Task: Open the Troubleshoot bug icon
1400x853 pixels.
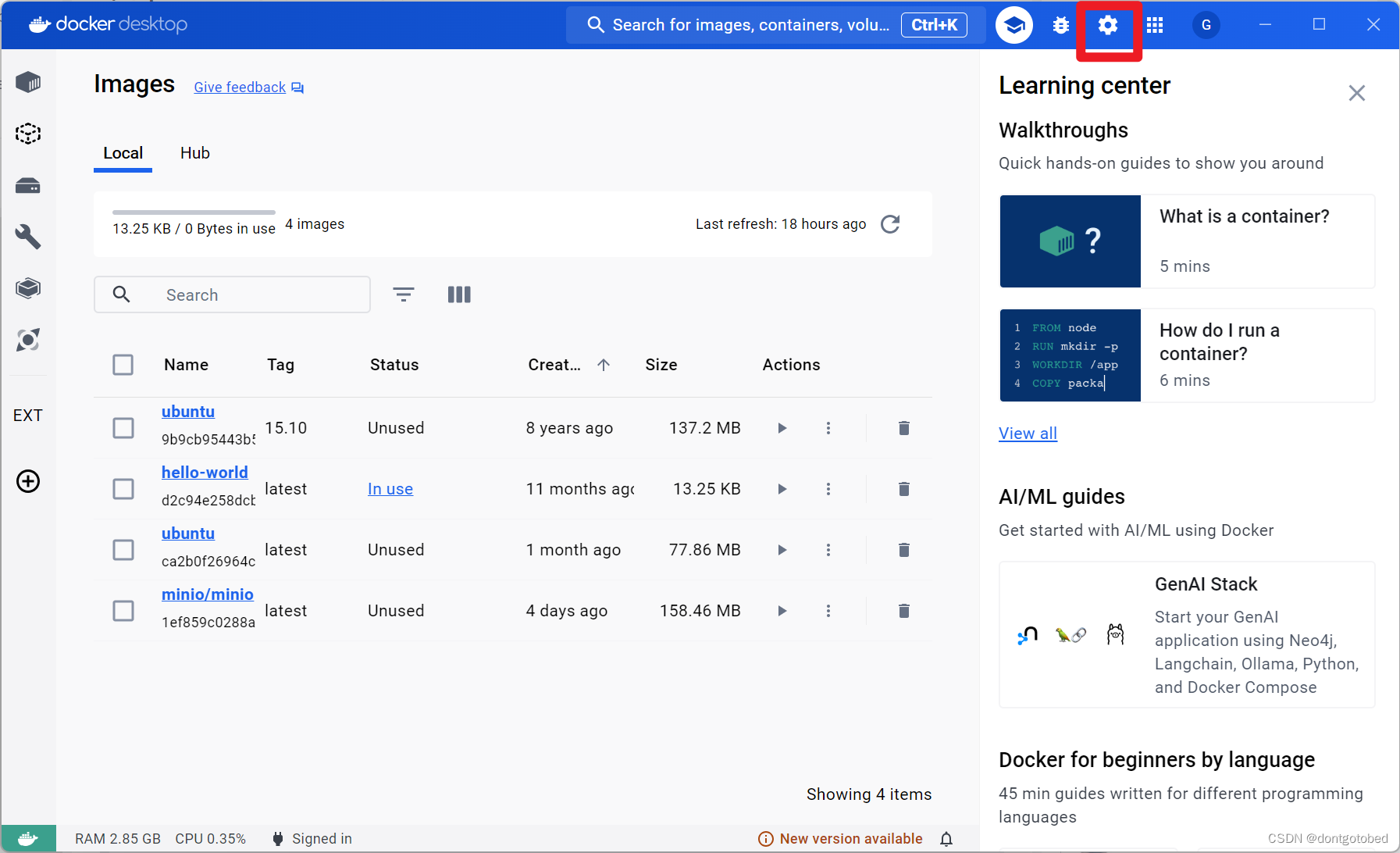Action: (x=1060, y=25)
